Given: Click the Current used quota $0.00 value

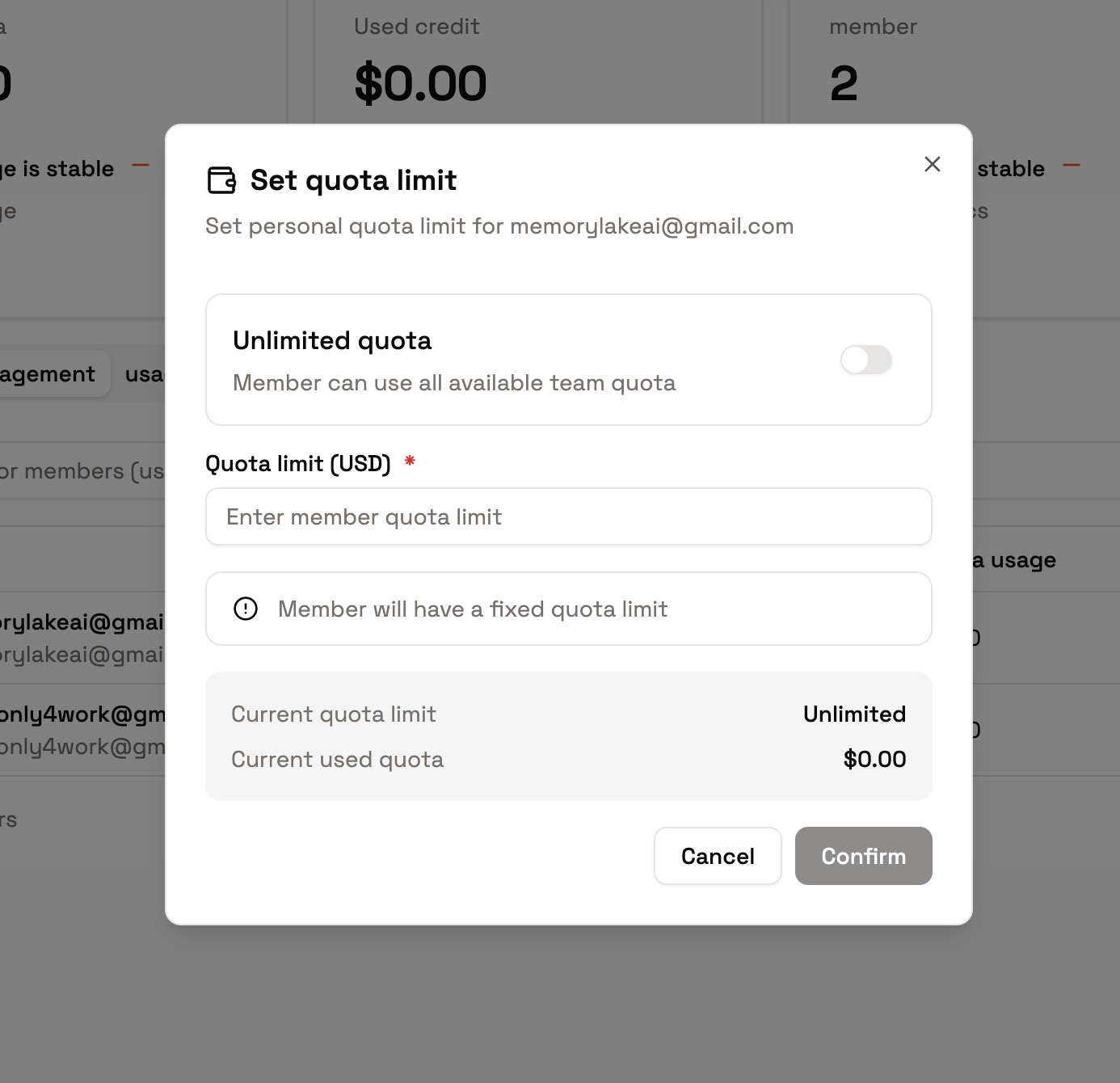Looking at the screenshot, I should click(874, 759).
